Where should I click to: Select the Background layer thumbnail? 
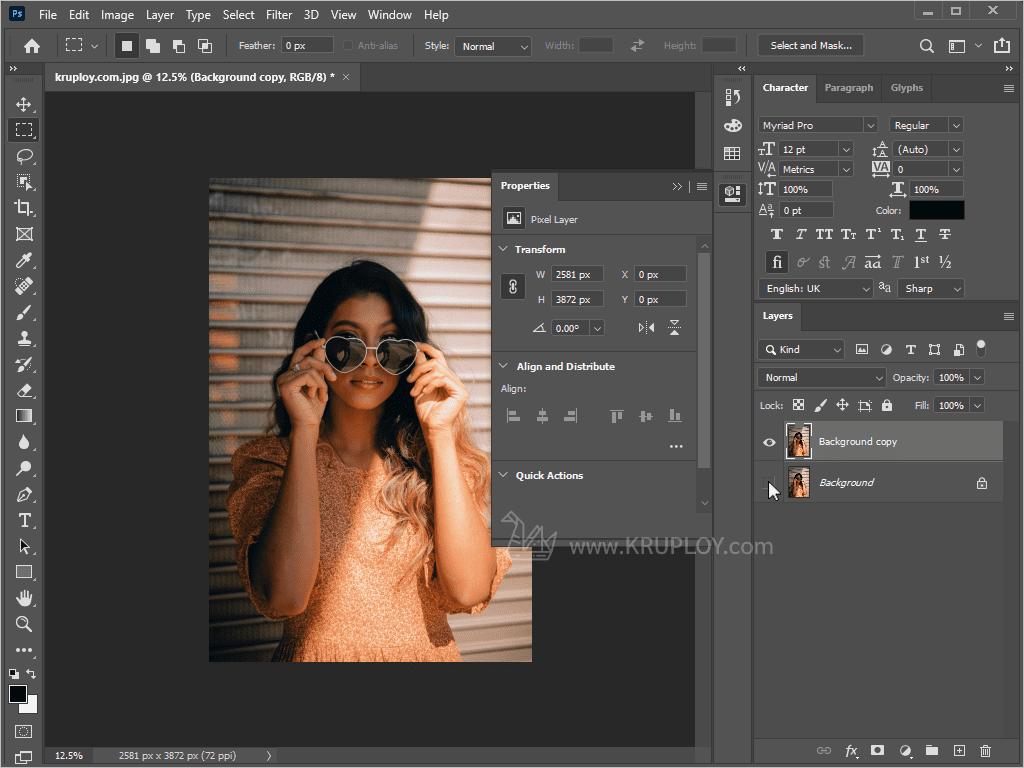(798, 483)
